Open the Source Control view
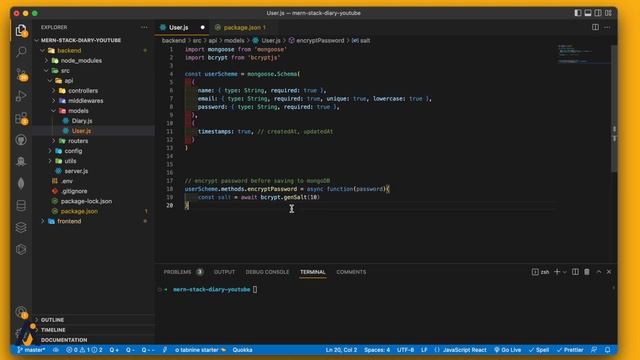The image size is (640, 360). [x=21, y=74]
